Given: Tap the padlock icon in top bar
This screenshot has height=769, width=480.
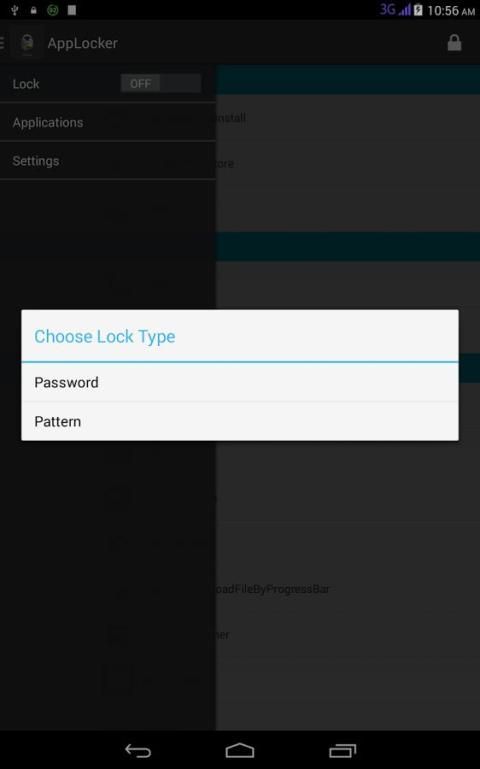Looking at the screenshot, I should pyautogui.click(x=454, y=43).
